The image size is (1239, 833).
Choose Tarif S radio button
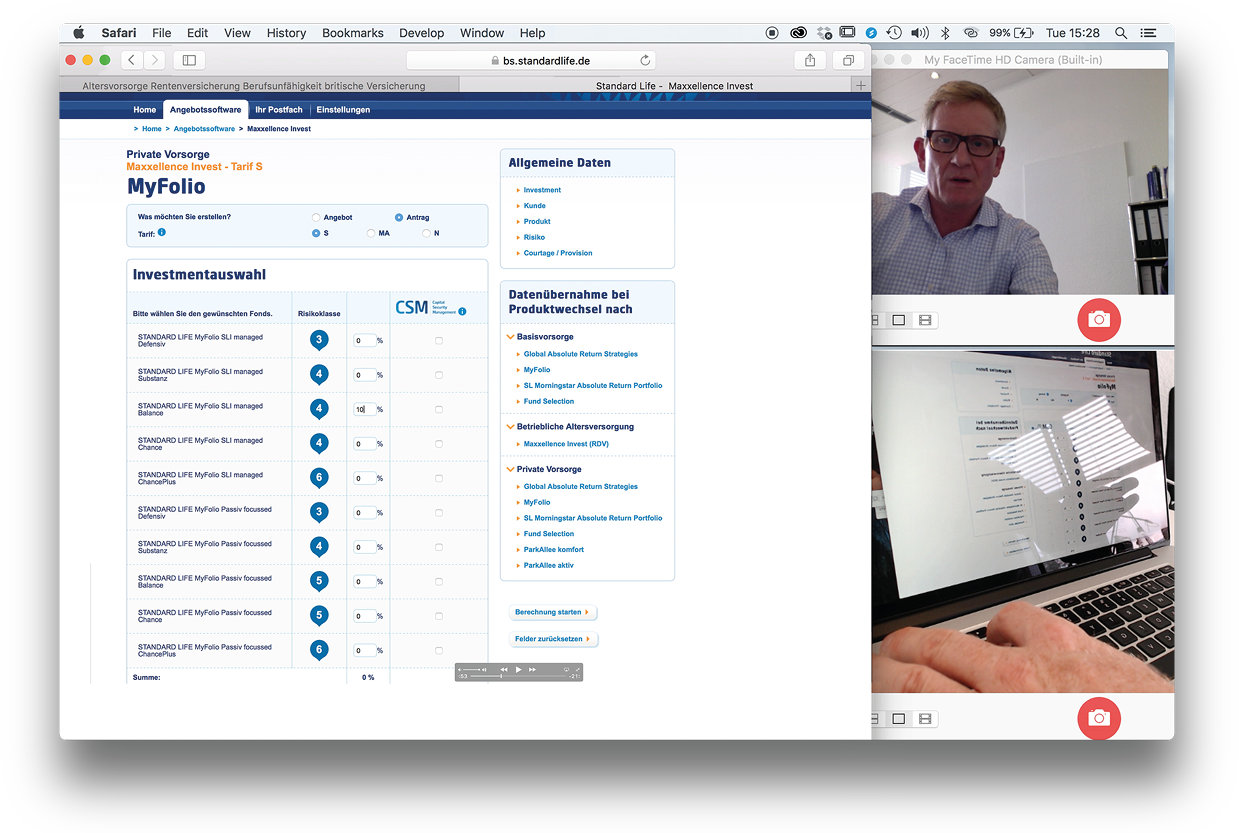[x=316, y=233]
